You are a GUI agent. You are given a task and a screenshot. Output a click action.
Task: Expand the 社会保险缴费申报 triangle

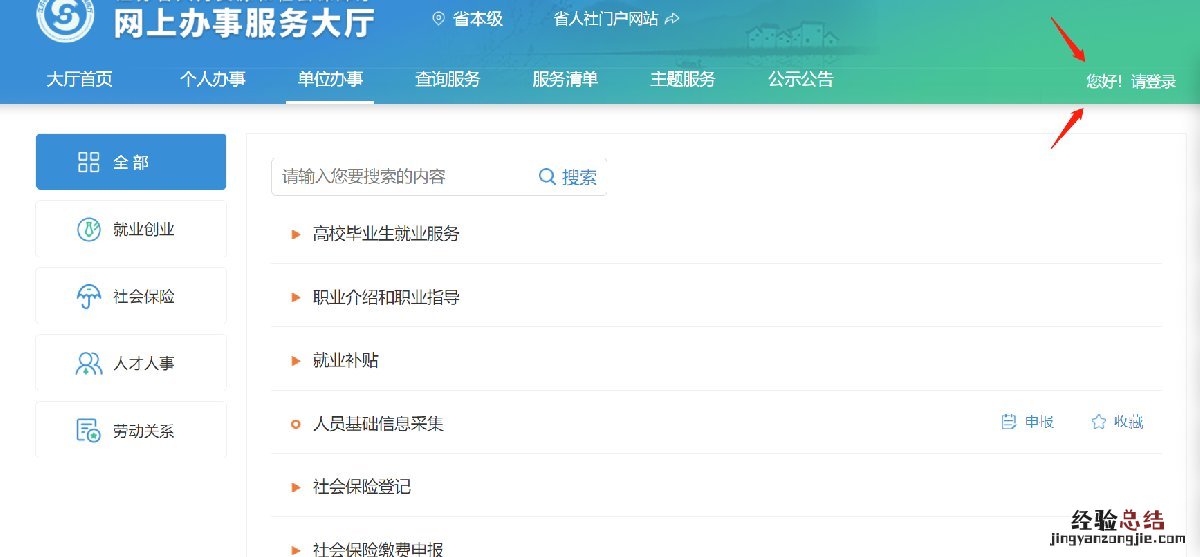[x=295, y=549]
